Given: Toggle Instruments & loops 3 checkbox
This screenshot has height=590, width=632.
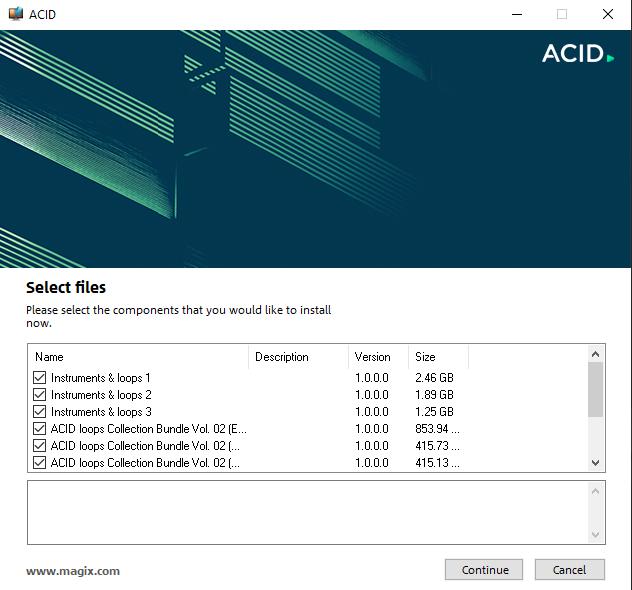Looking at the screenshot, I should click(40, 411).
